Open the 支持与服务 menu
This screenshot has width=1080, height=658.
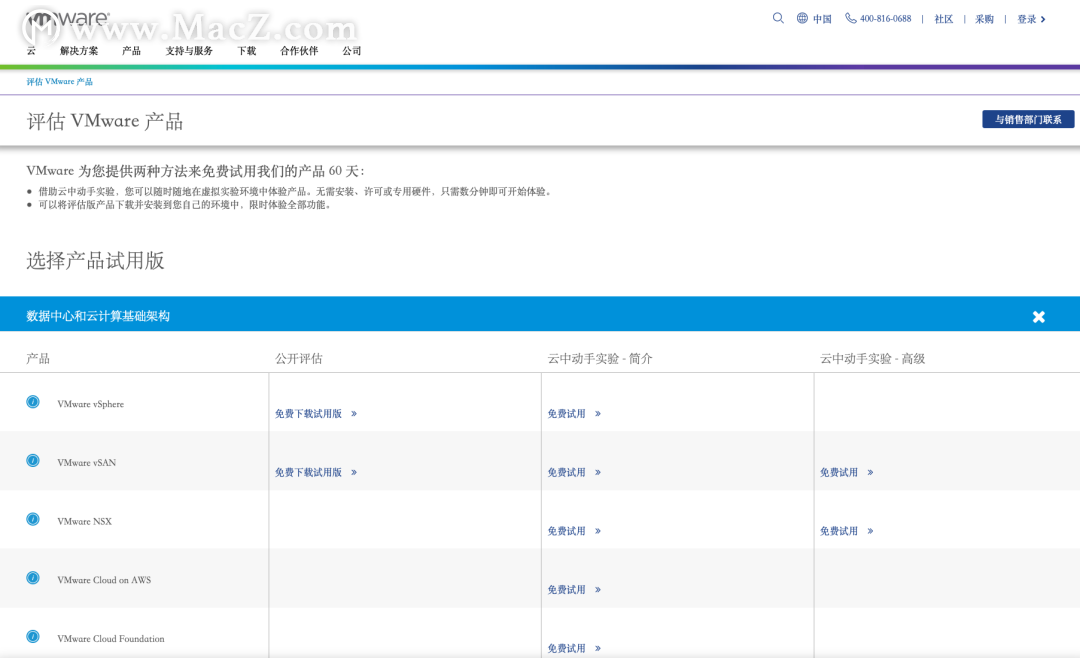coord(189,51)
